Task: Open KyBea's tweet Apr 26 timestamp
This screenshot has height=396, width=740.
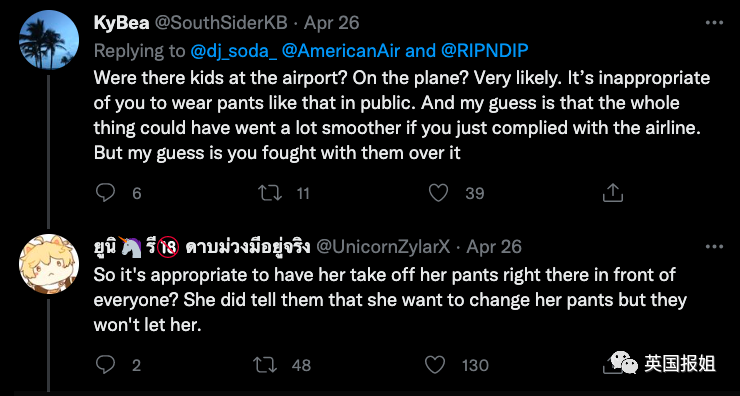Action: 331,23
